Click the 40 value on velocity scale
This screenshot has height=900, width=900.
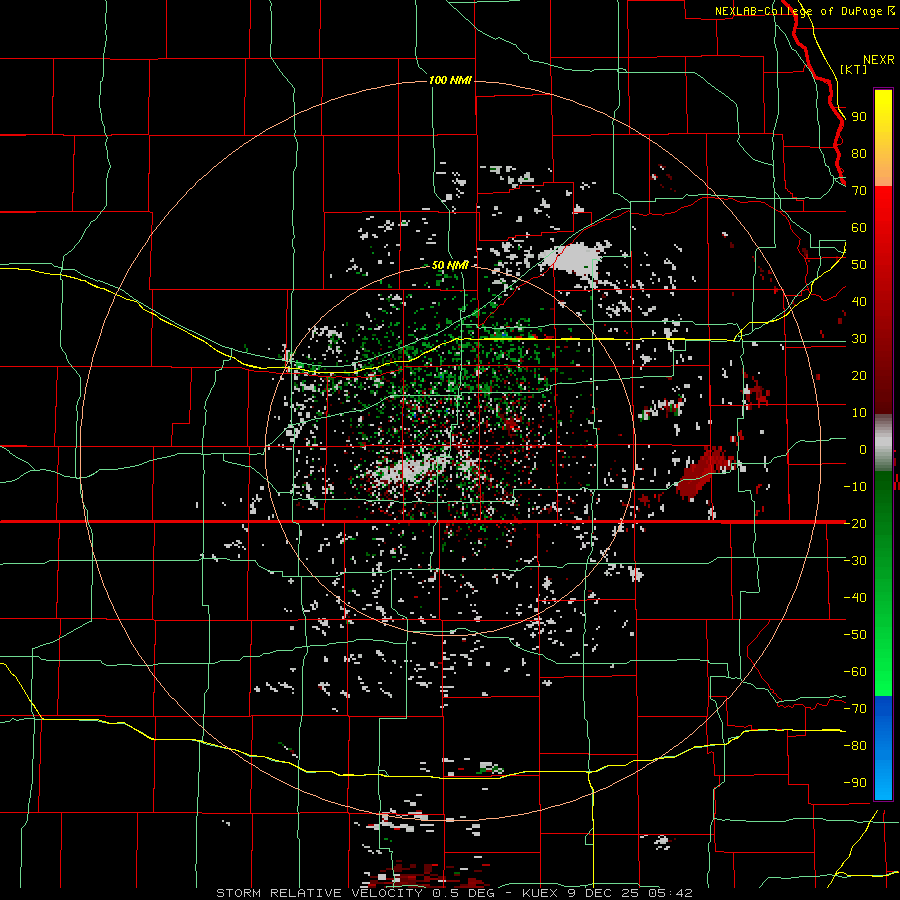pyautogui.click(x=859, y=301)
